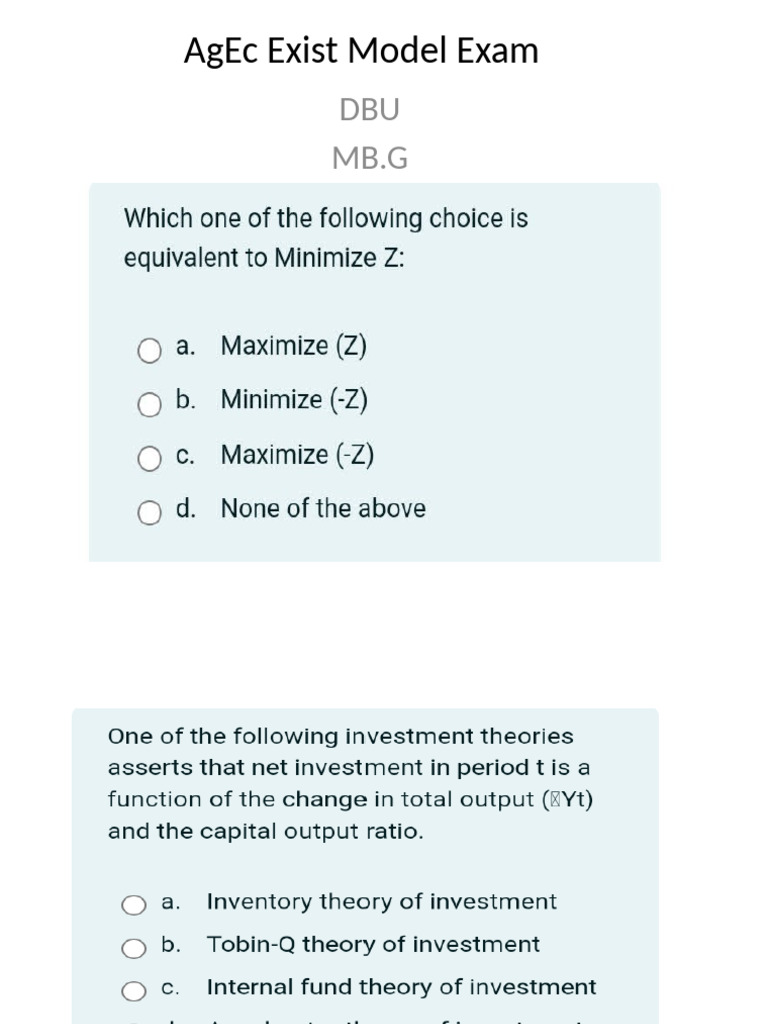Click the 'DBU' subtitle text
This screenshot has height=1024, width=768.
tap(370, 109)
